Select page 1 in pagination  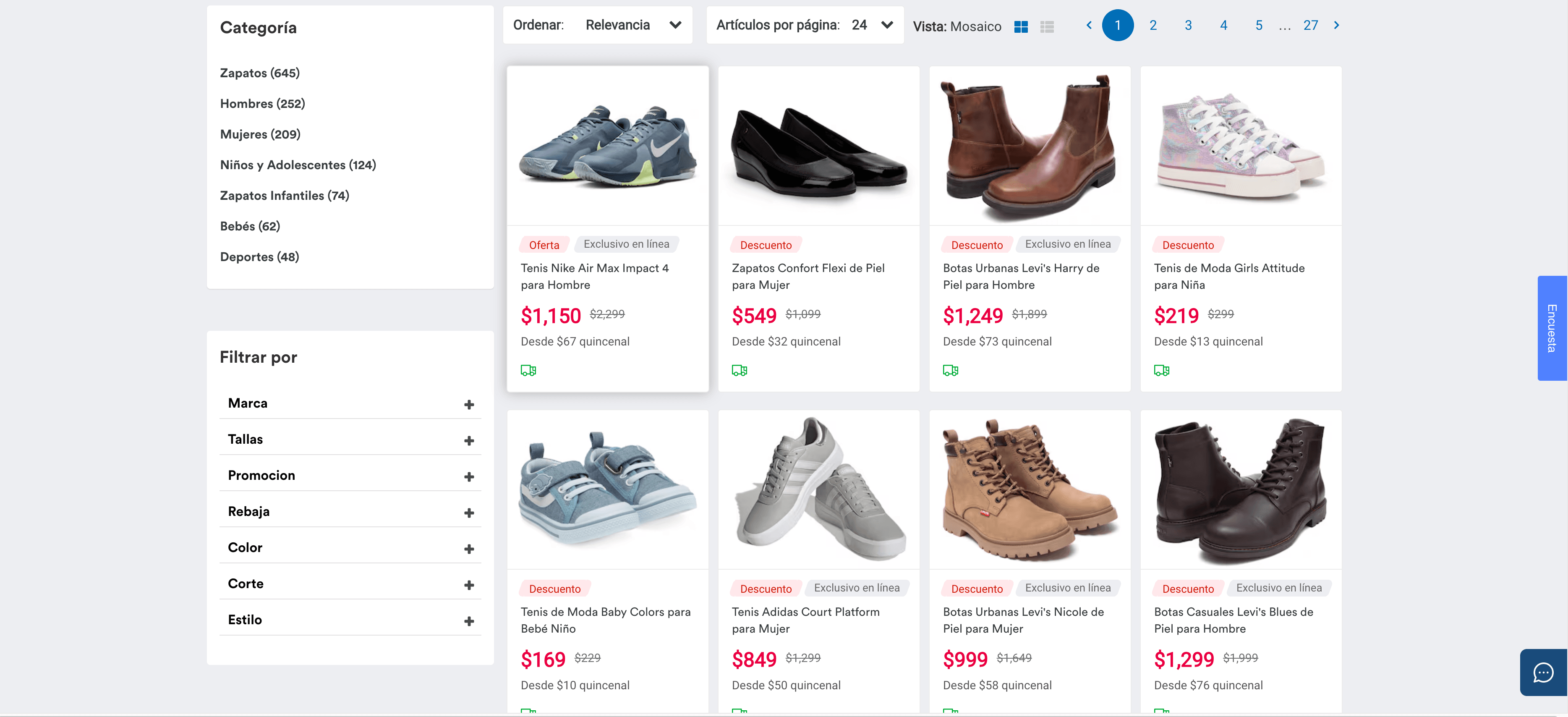click(1118, 25)
